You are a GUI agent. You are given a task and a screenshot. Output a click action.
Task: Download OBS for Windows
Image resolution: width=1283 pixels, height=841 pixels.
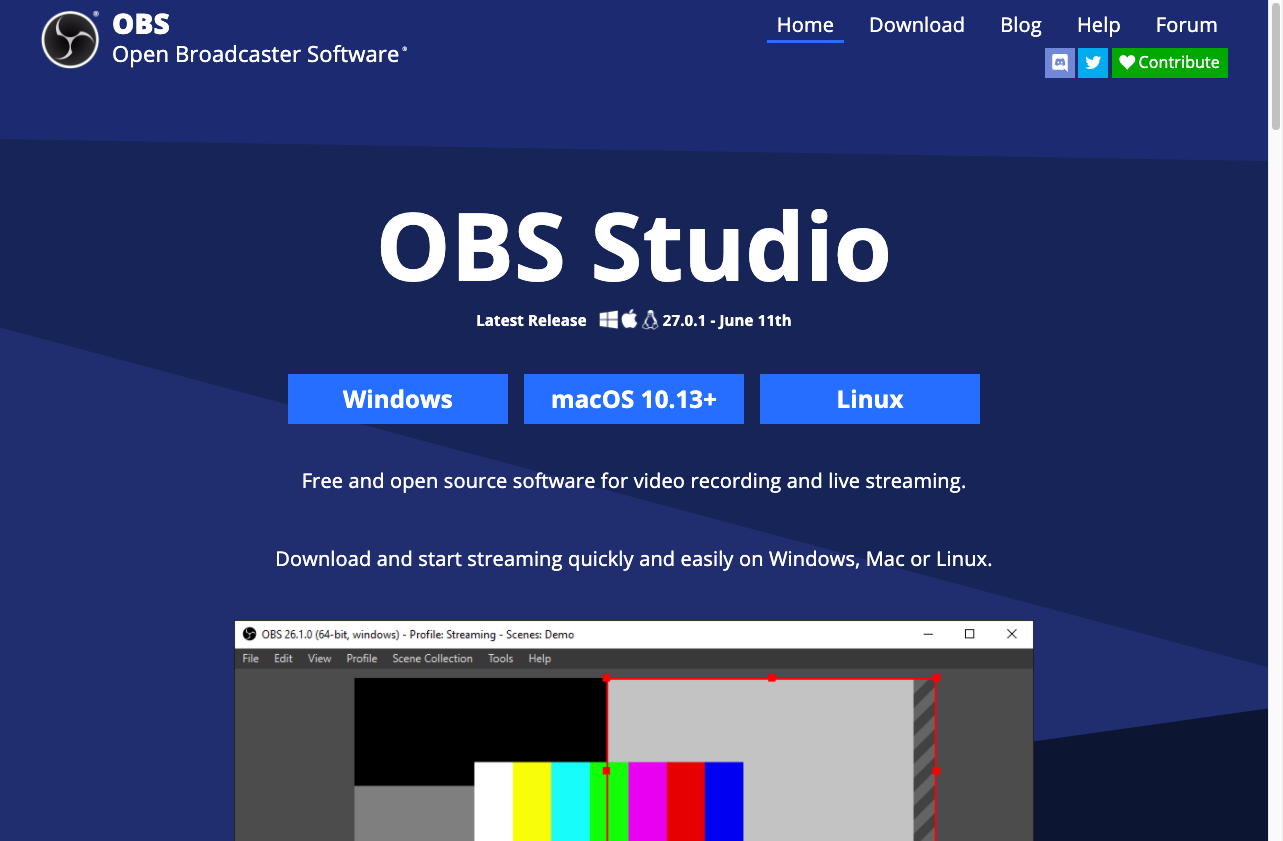(x=398, y=399)
